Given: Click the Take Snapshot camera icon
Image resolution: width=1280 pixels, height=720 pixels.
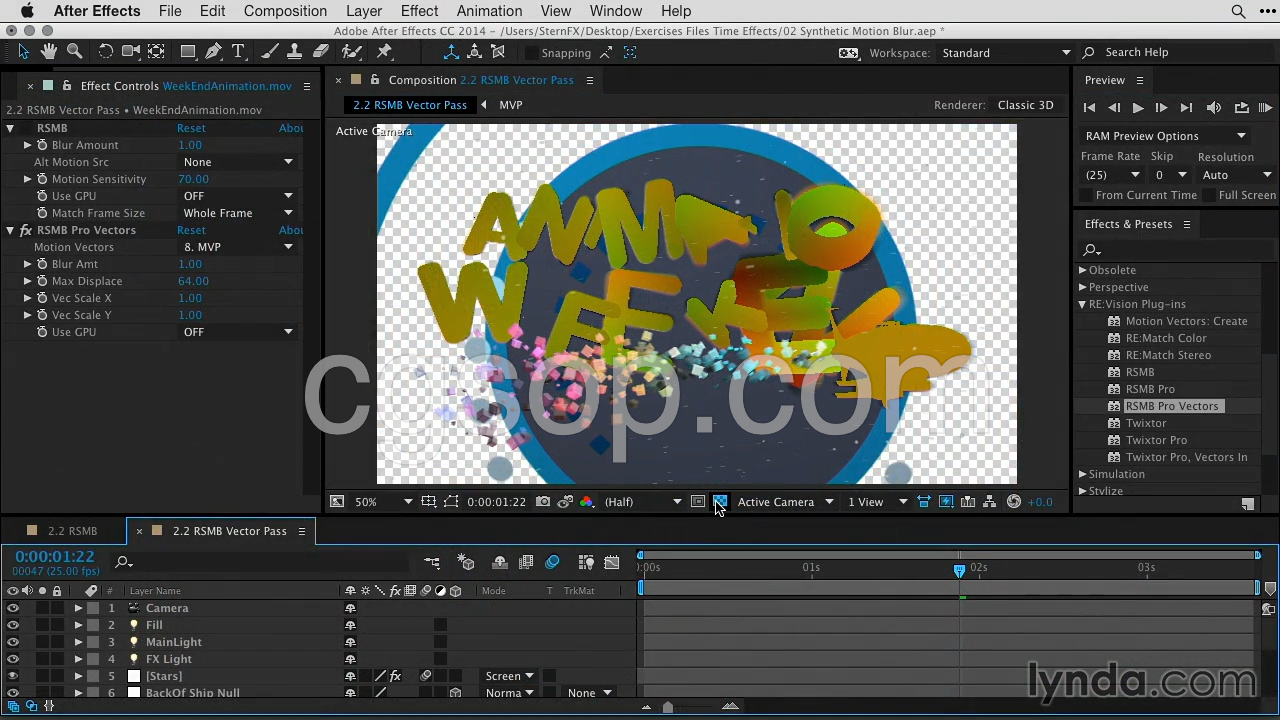Looking at the screenshot, I should pos(543,502).
